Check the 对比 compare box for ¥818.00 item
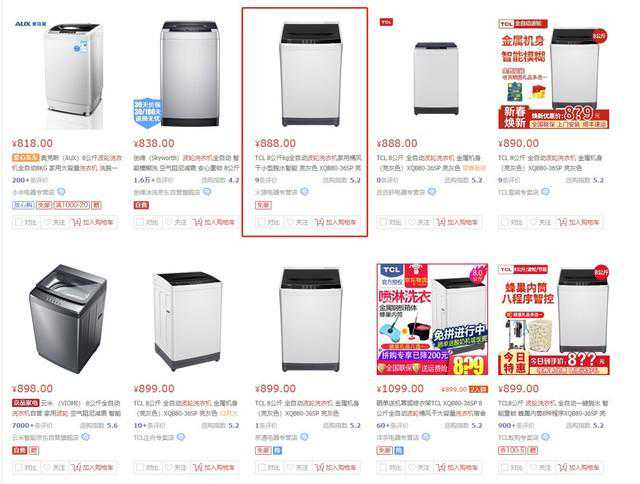640x484 pixels. click(x=19, y=222)
